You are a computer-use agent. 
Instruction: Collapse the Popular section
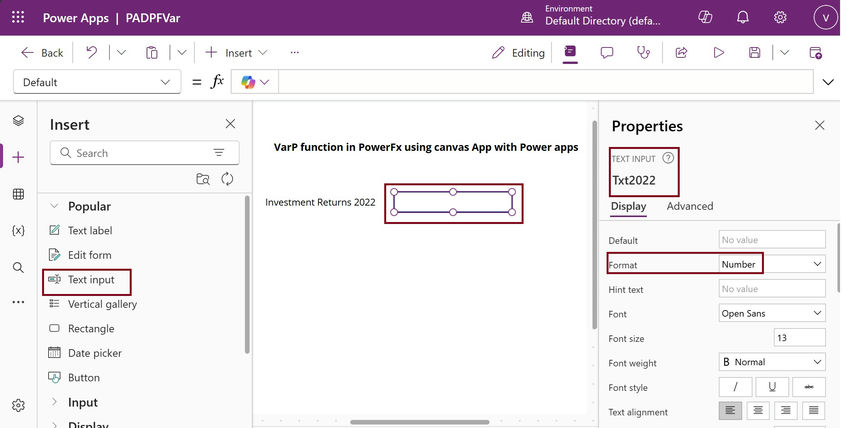54,206
